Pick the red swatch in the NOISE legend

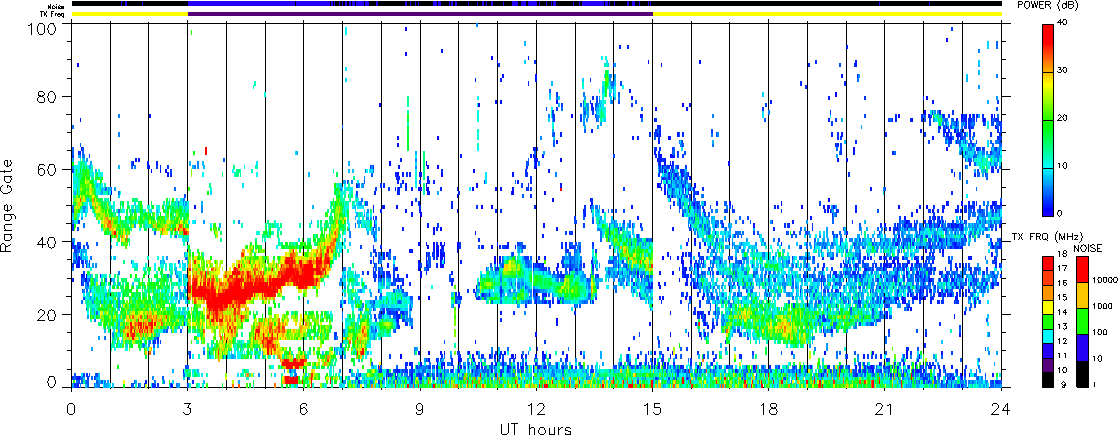tap(1082, 270)
